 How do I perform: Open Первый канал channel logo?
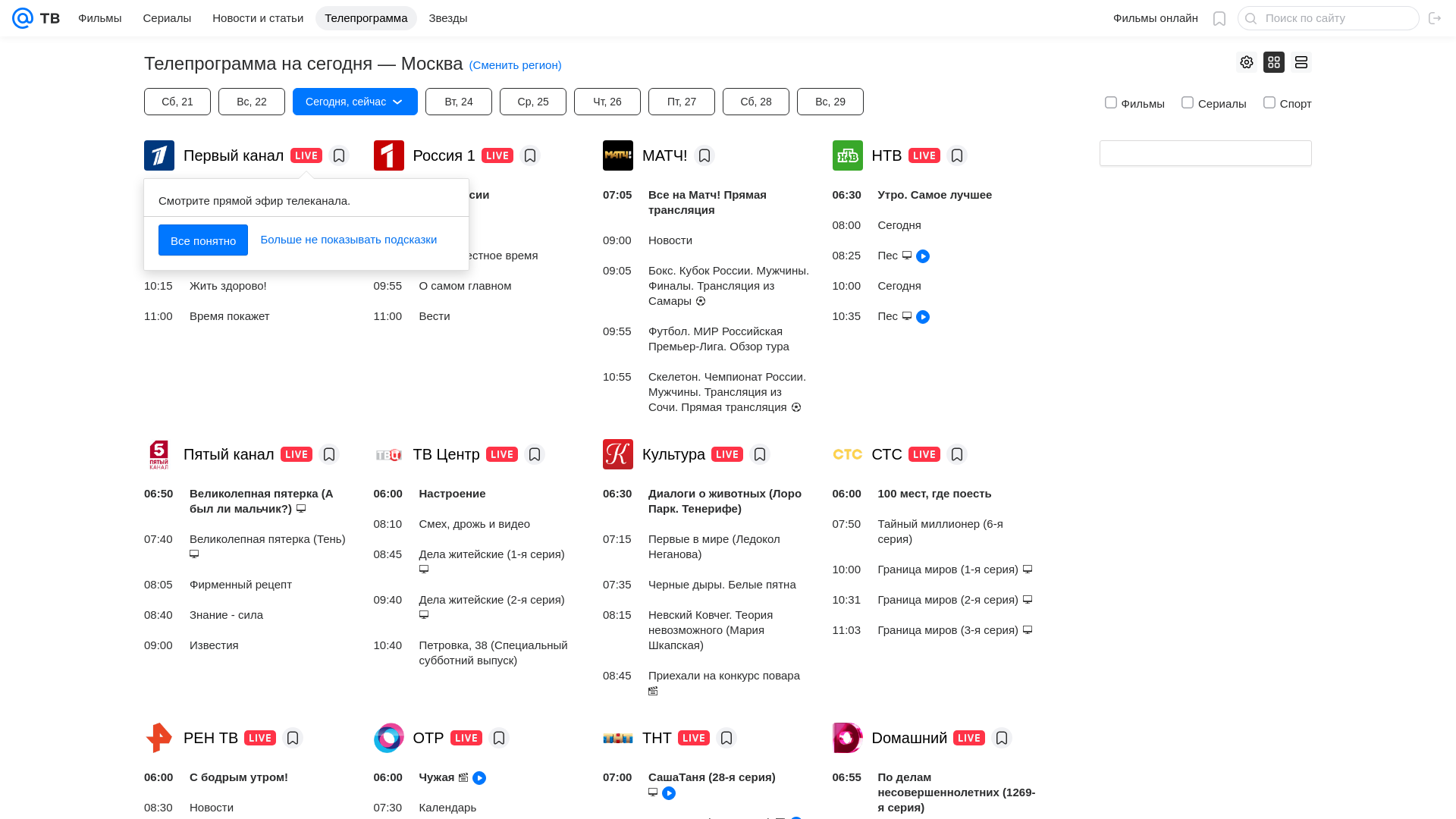[x=159, y=155]
